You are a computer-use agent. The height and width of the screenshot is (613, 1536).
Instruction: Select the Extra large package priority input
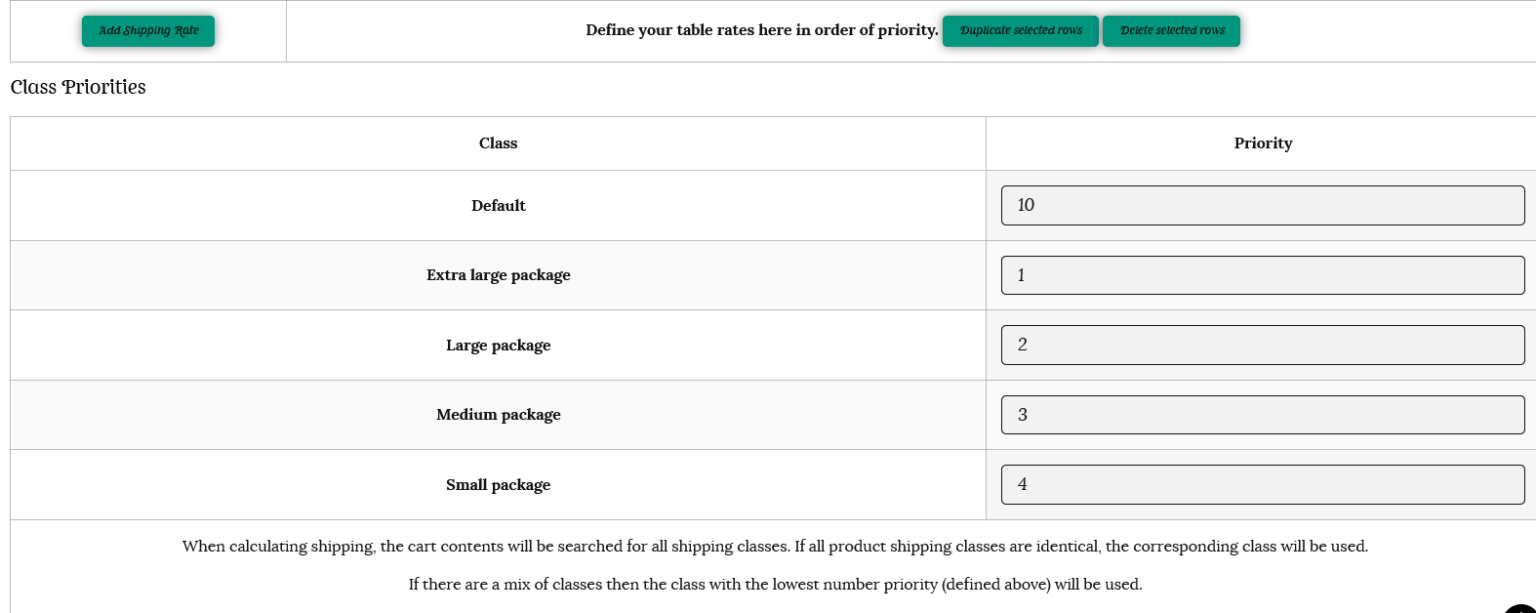click(x=1262, y=275)
